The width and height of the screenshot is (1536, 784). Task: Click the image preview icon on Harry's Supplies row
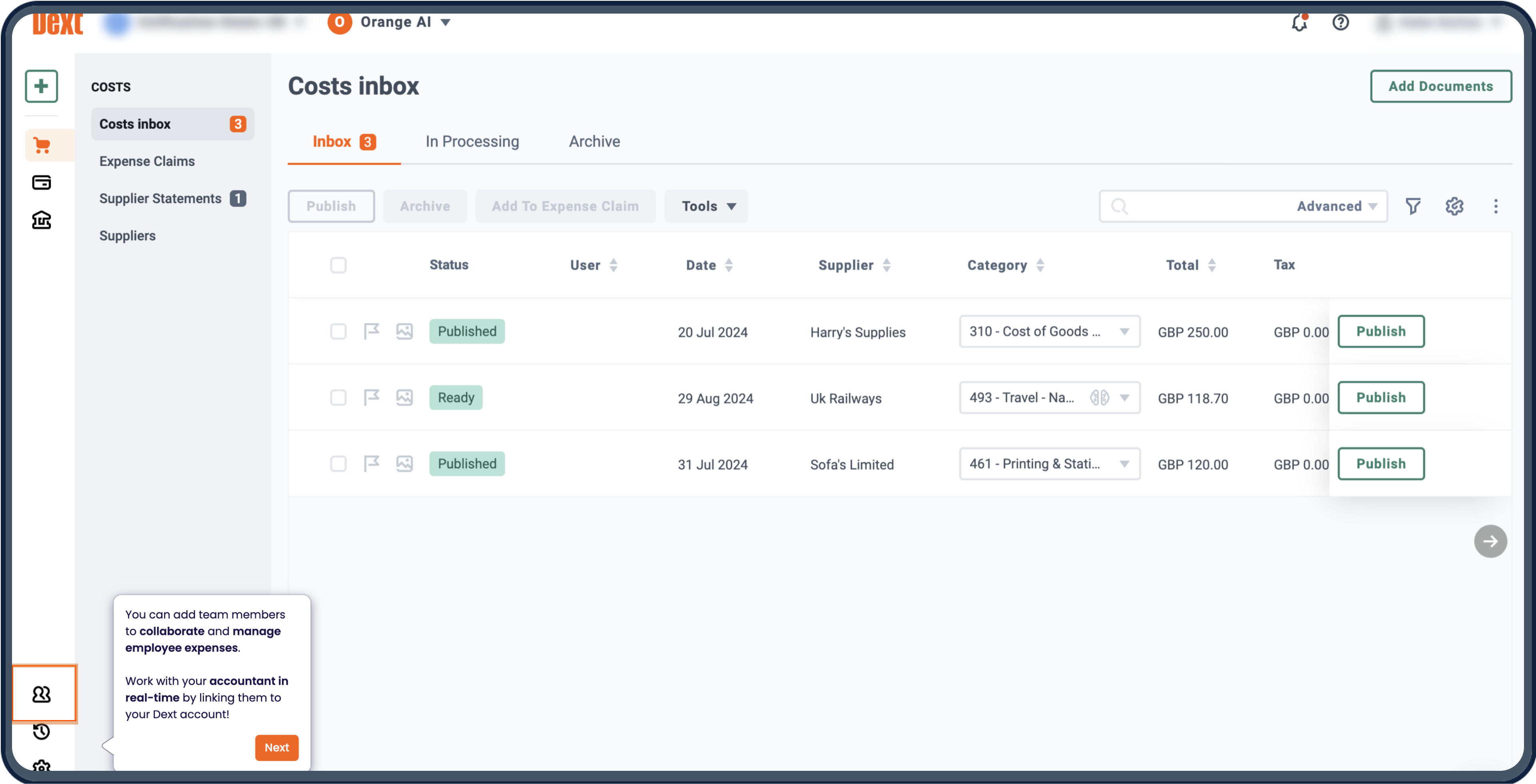coord(403,331)
